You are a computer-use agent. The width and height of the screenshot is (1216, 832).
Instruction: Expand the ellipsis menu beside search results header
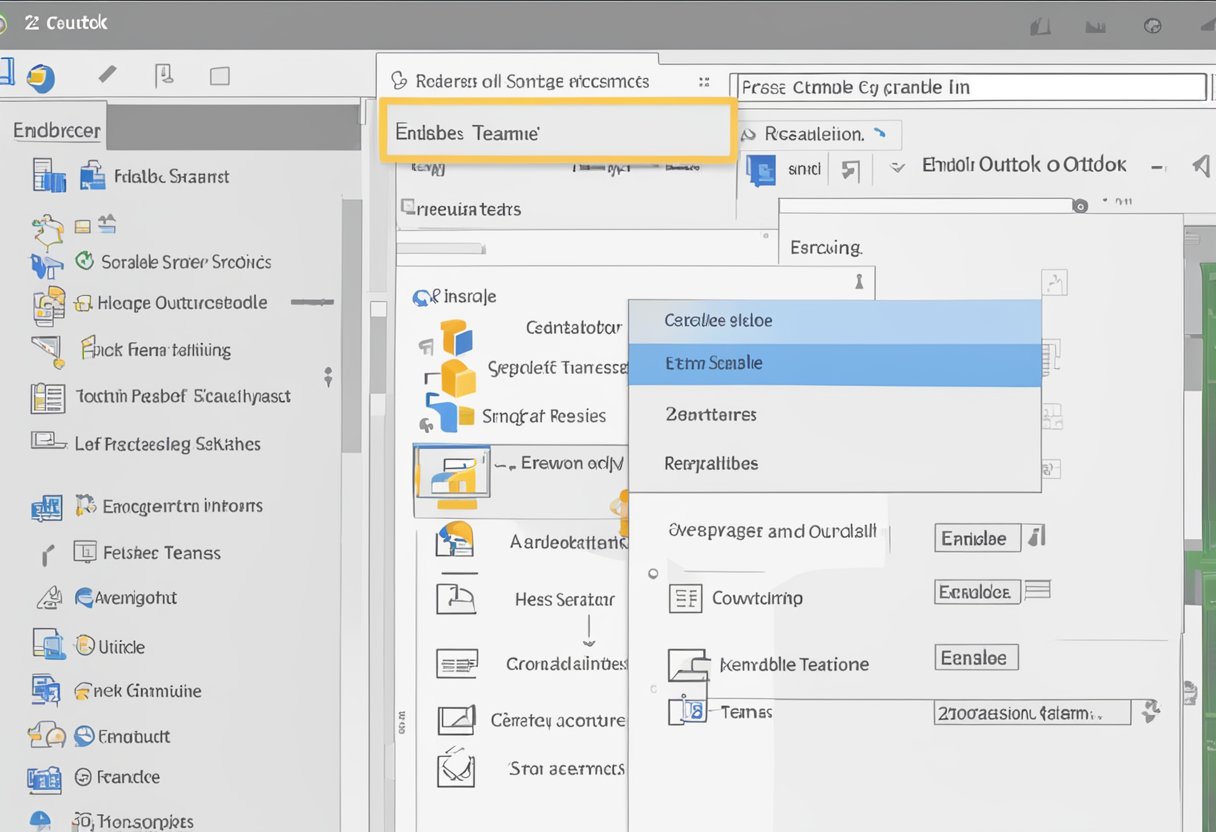703,81
